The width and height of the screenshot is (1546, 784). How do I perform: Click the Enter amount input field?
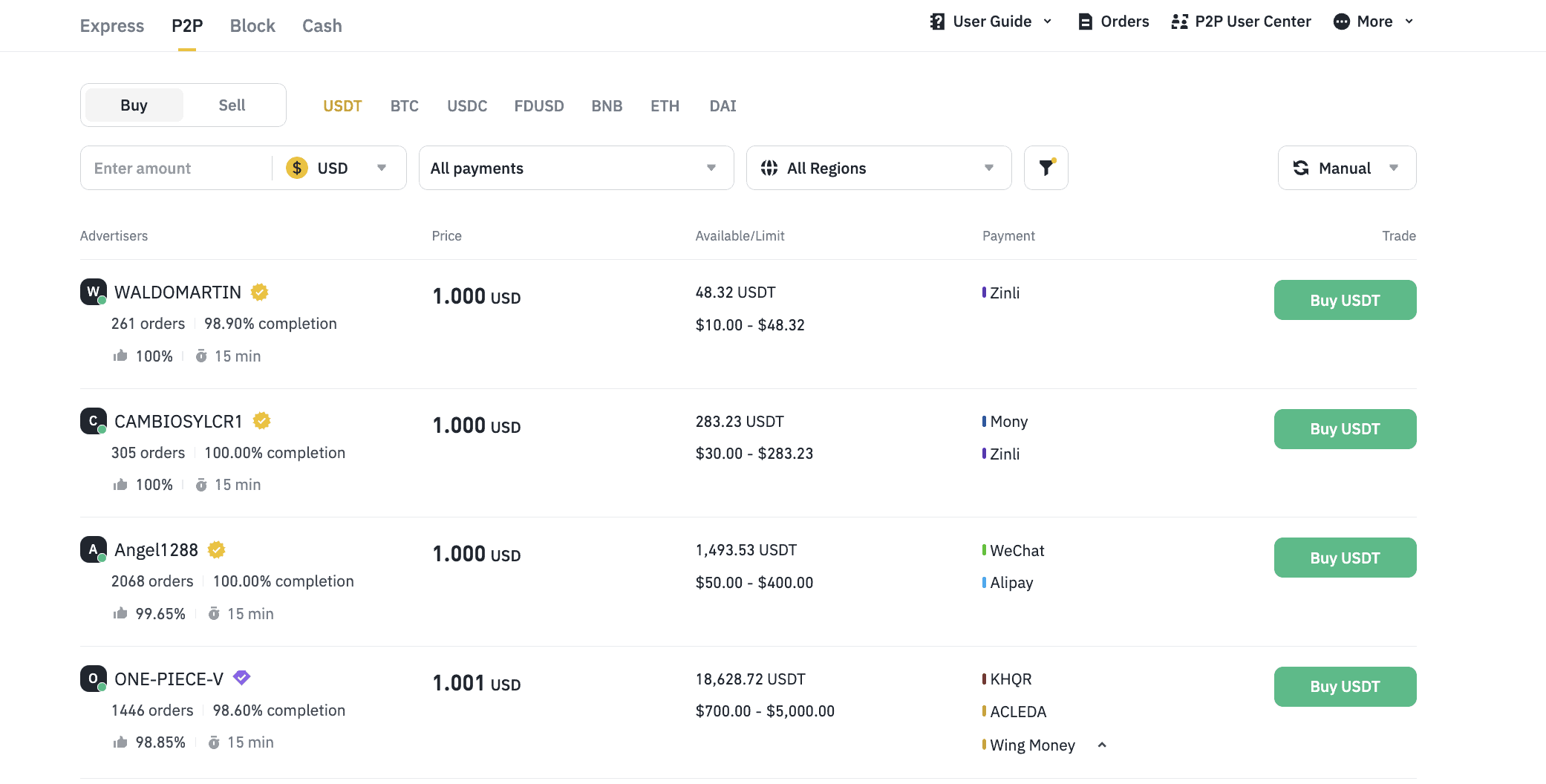[x=175, y=168]
